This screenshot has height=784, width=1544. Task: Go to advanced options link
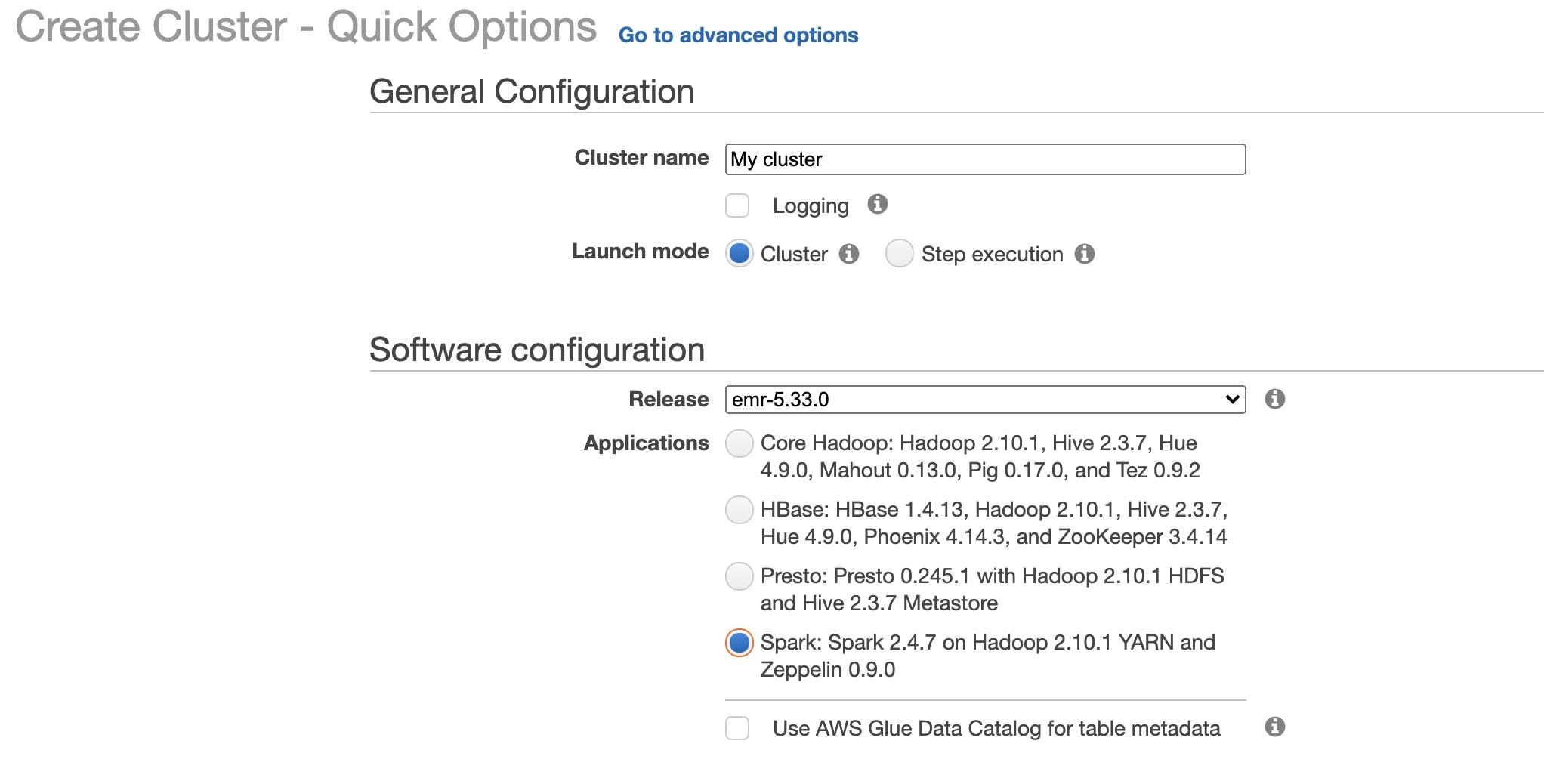click(738, 35)
